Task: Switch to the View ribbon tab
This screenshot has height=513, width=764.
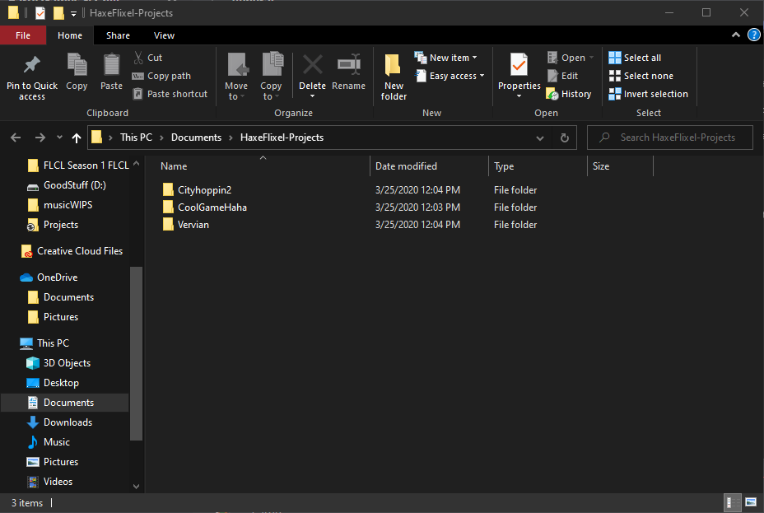Action: (164, 36)
